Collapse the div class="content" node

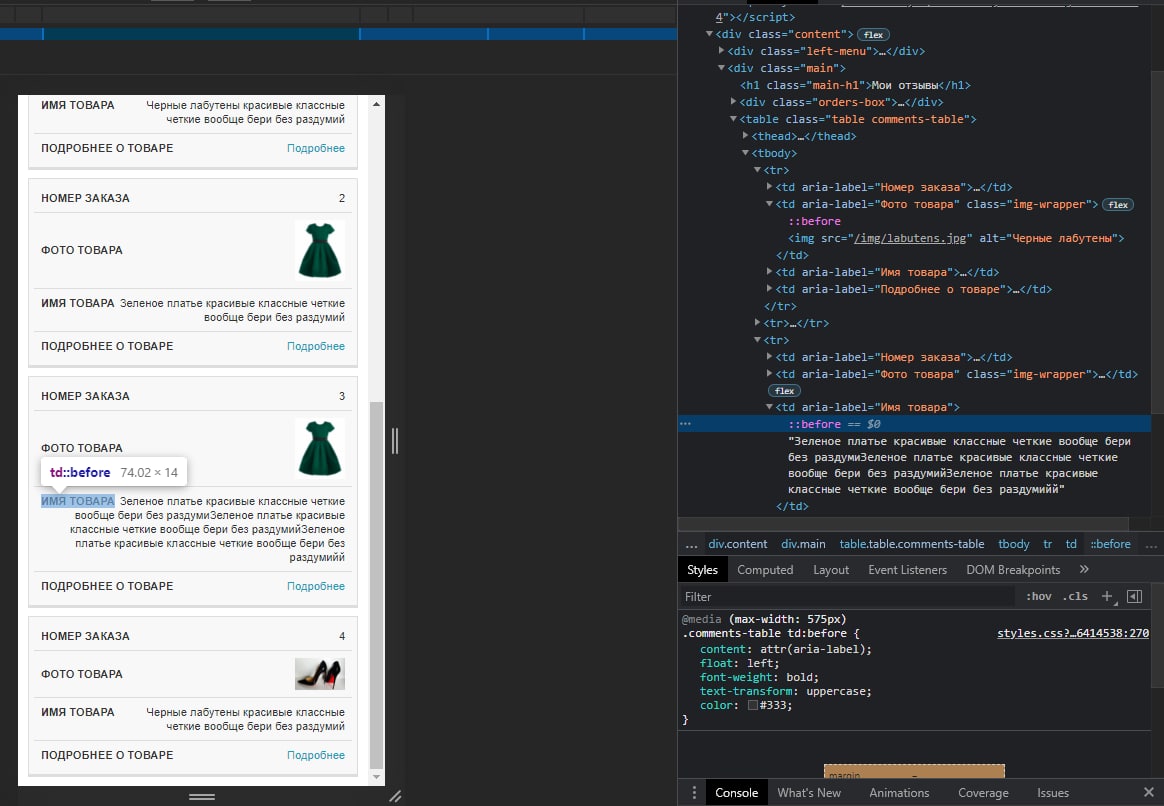(709, 34)
